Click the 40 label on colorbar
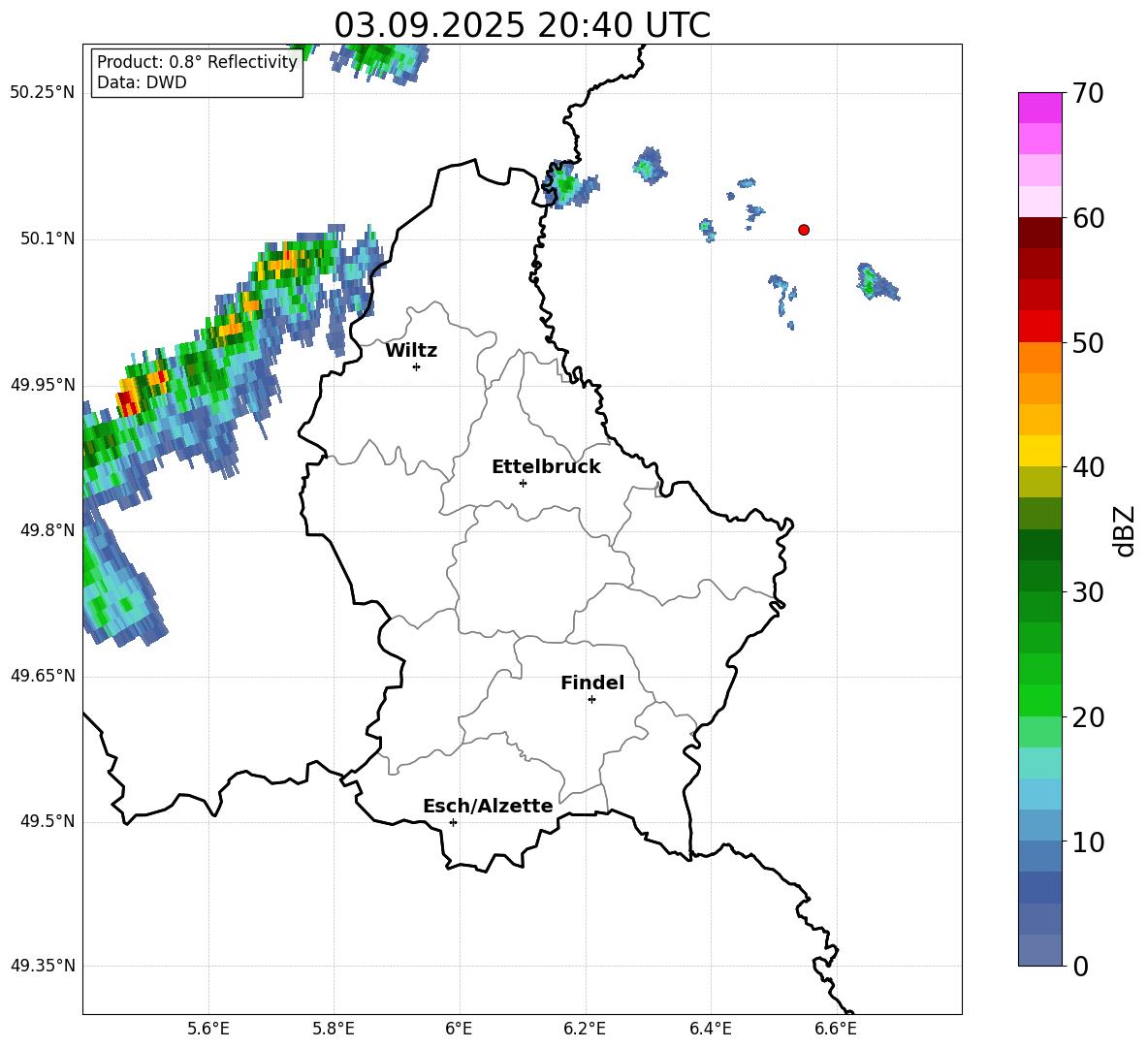Image resolution: width=1148 pixels, height=1048 pixels. 1088,467
